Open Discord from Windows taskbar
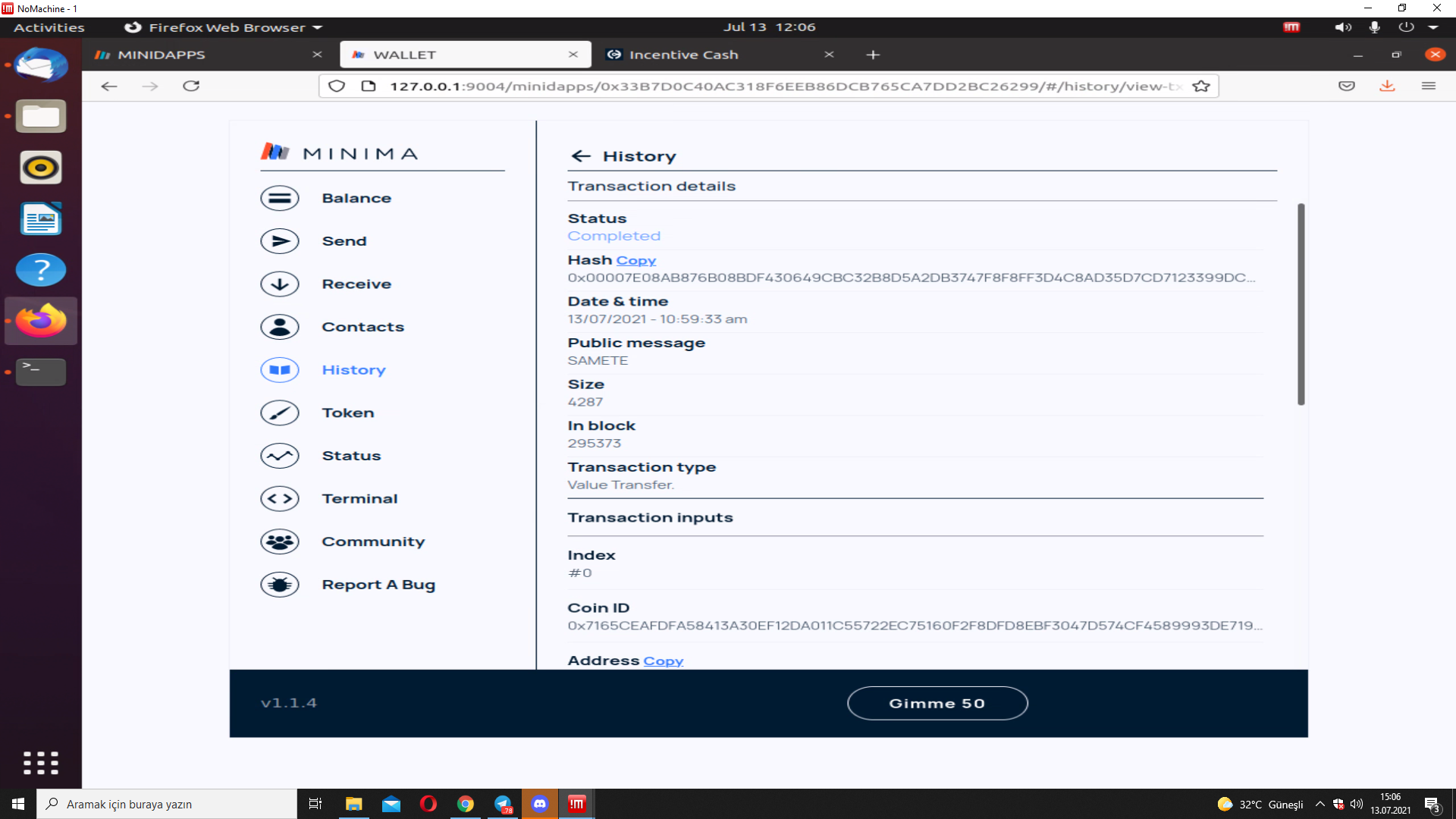Viewport: 1456px width, 819px height. coord(540,804)
